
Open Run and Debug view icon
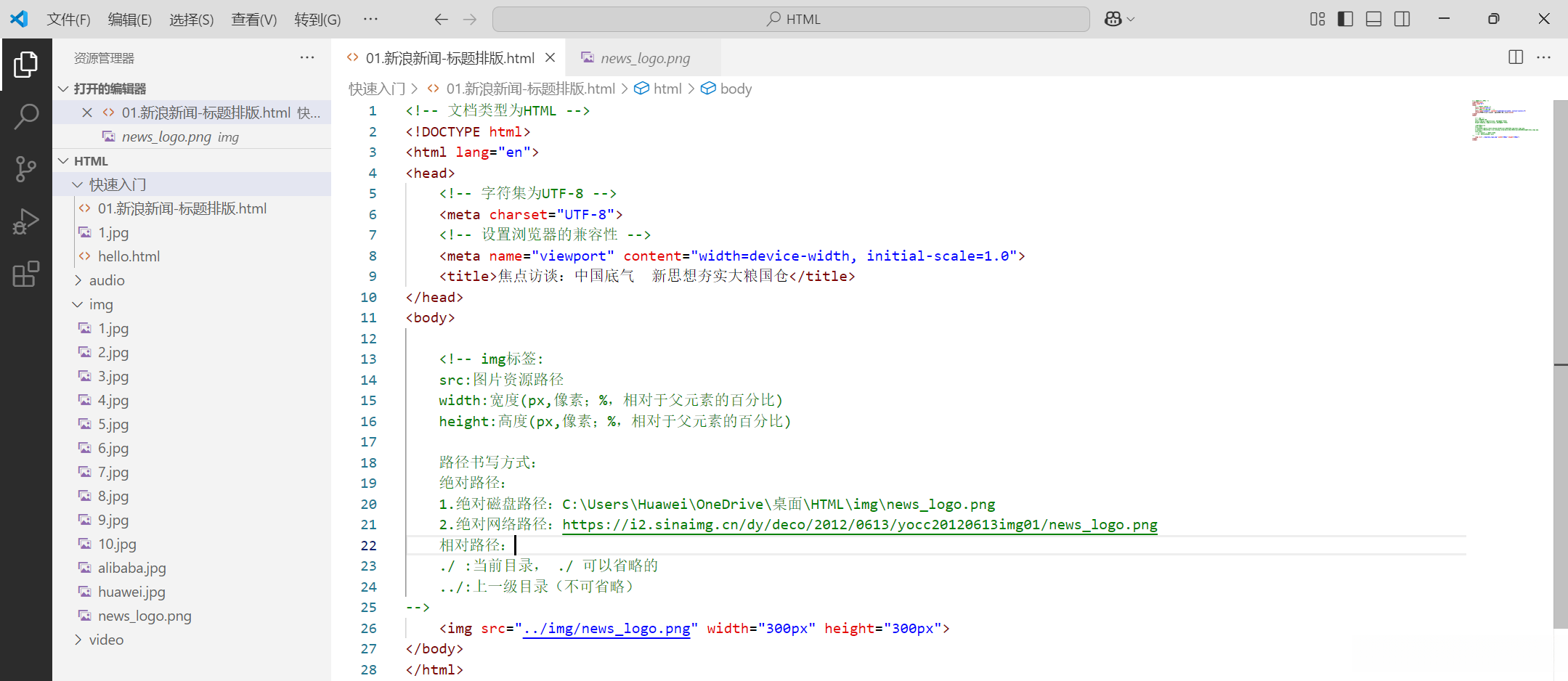pyautogui.click(x=26, y=221)
